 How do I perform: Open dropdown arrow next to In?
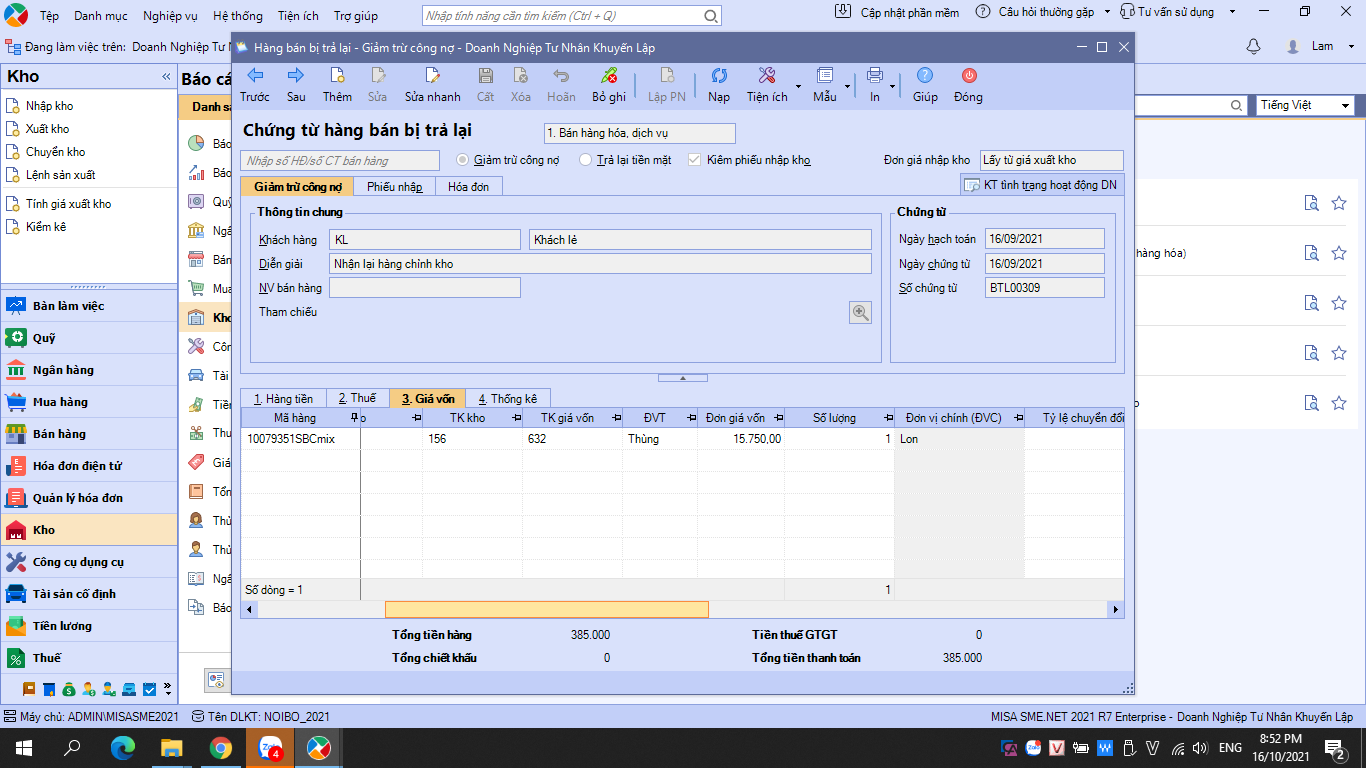(x=892, y=86)
